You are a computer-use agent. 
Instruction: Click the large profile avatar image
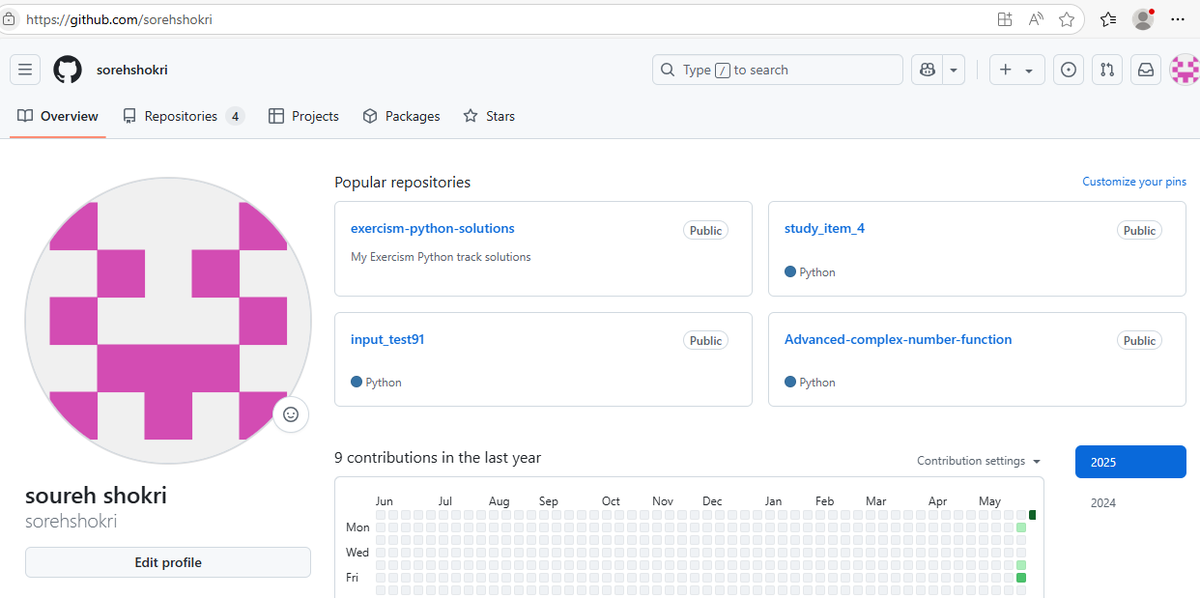coord(168,321)
